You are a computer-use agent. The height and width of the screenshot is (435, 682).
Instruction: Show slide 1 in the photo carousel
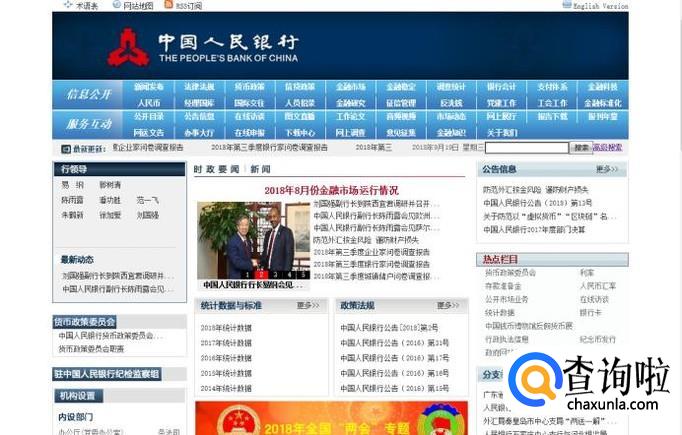pos(247,274)
